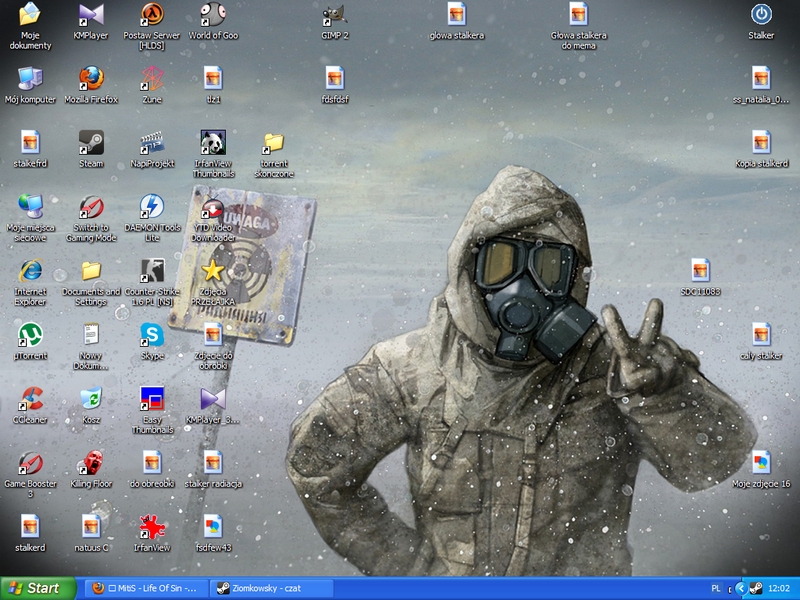This screenshot has width=800, height=600.
Task: Select the Kopia stalkerd image file
Action: point(761,142)
